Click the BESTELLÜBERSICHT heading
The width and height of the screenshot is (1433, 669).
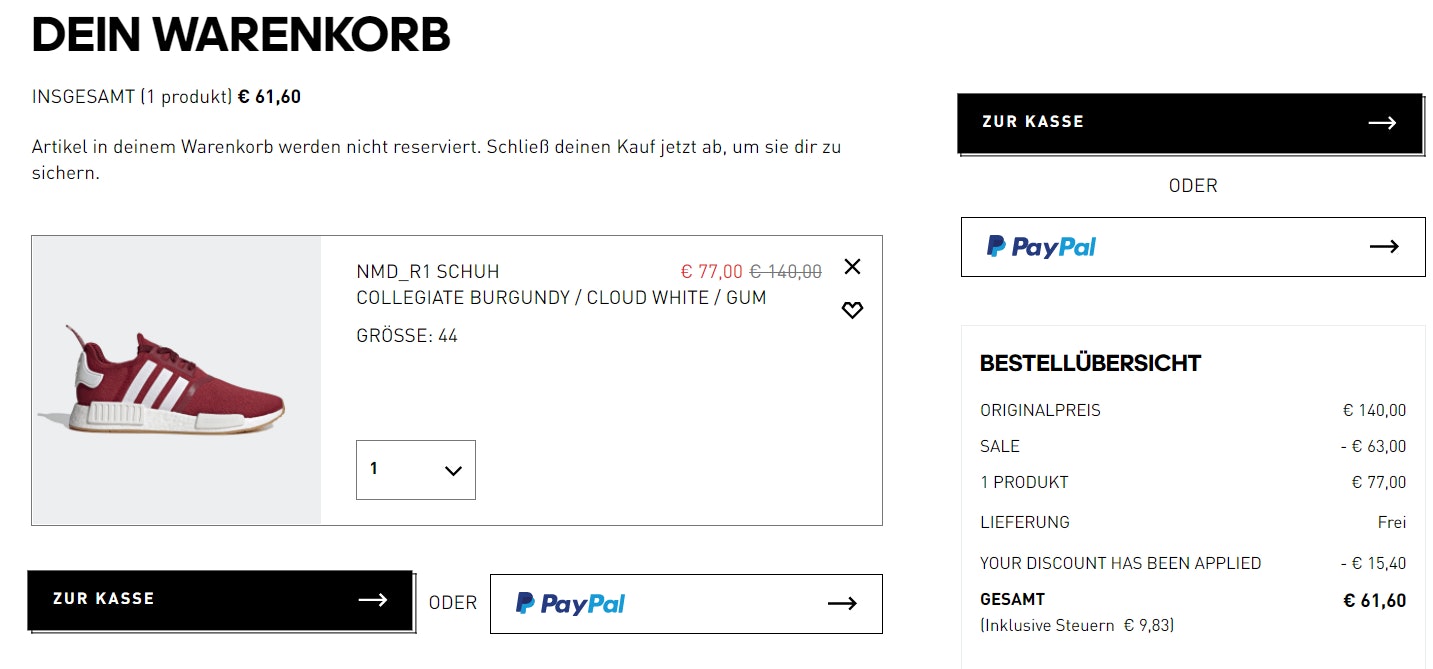[x=1090, y=364]
